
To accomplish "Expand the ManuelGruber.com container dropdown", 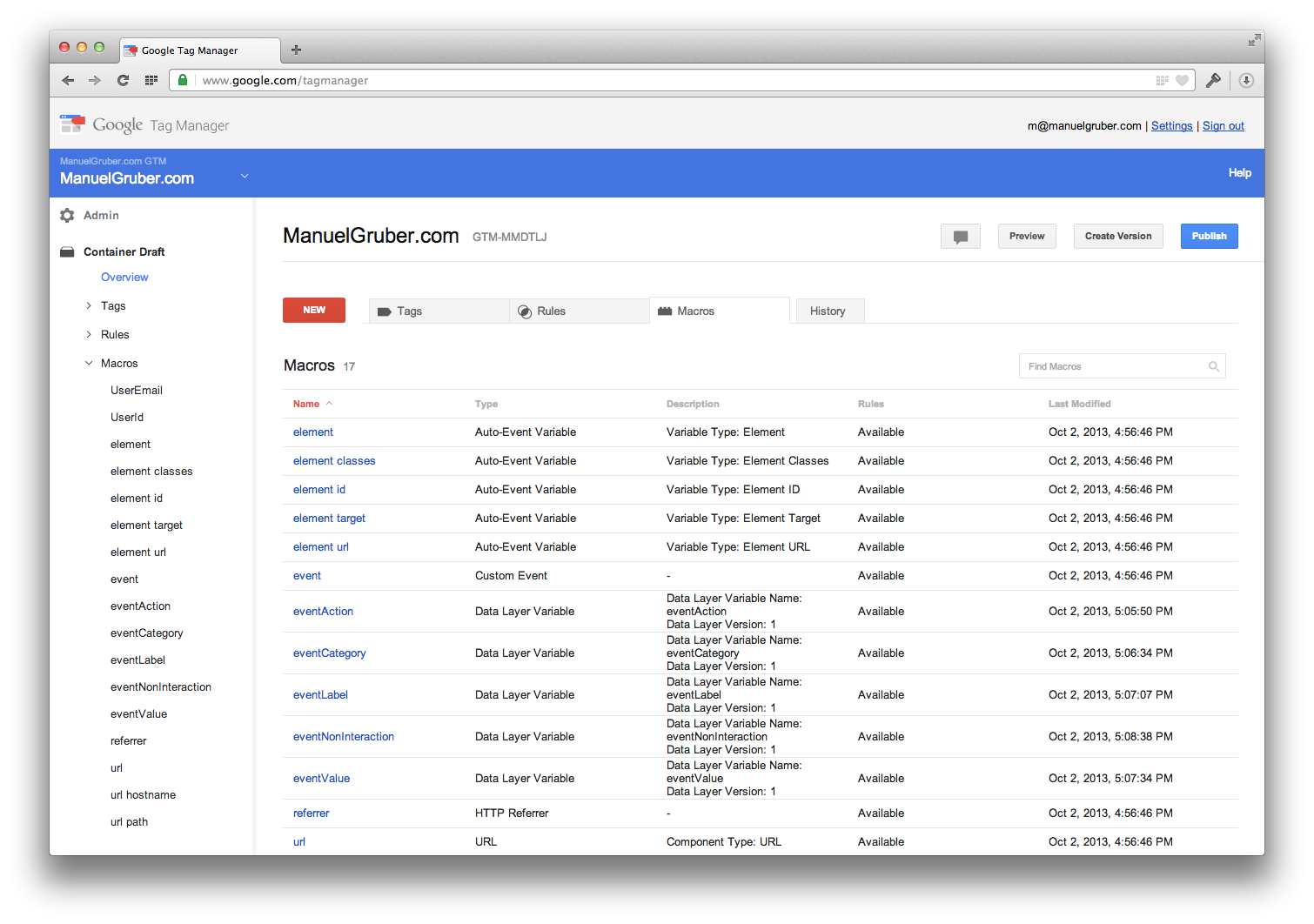I will point(245,176).
